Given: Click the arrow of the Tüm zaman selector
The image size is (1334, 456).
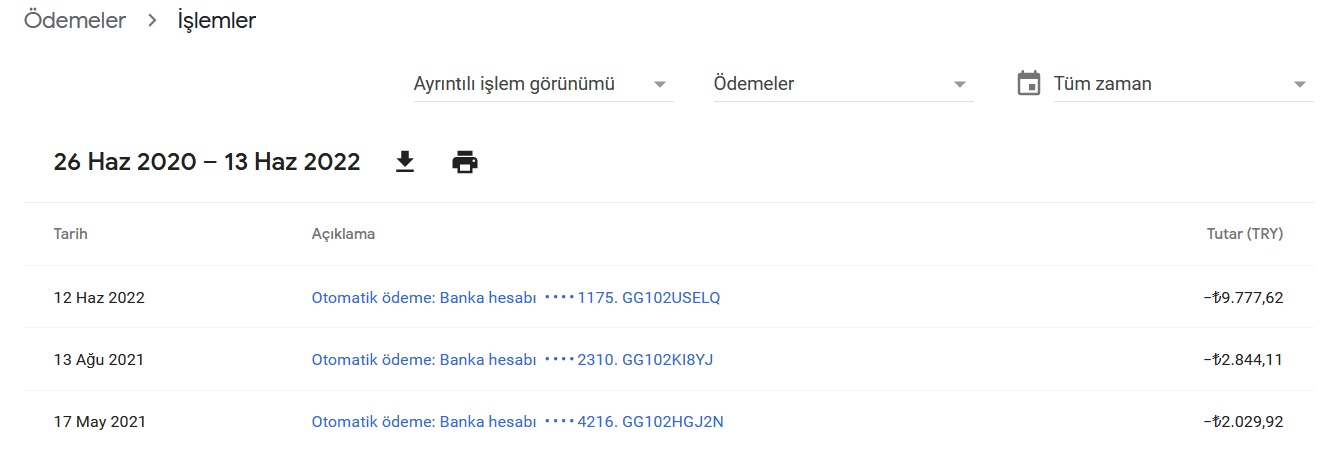Looking at the screenshot, I should tap(1300, 85).
